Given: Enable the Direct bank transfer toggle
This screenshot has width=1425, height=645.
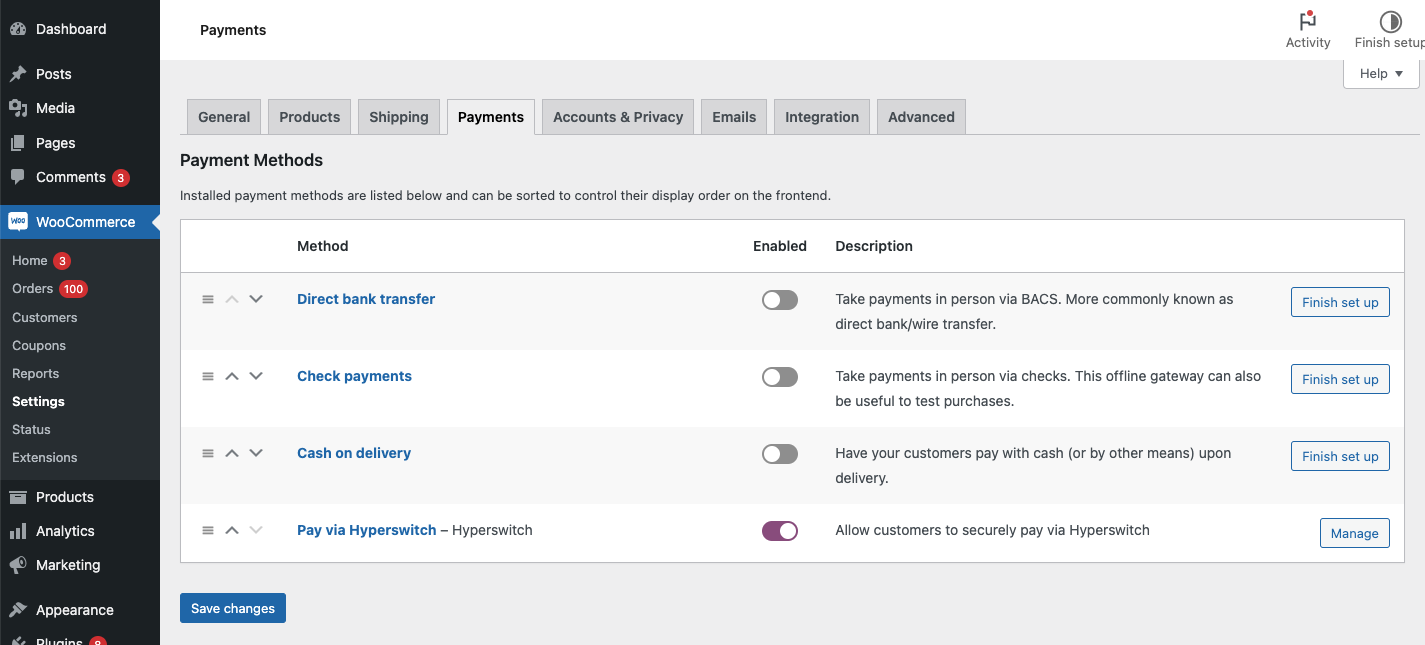Looking at the screenshot, I should tap(779, 300).
